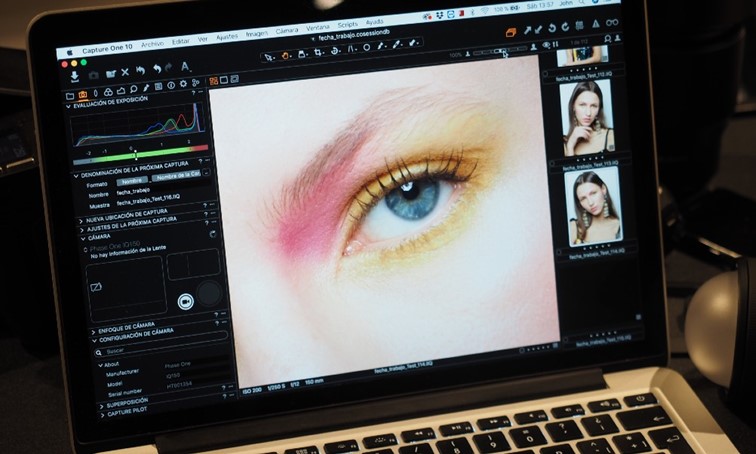
Task: Select the Rotate straighten cursor tool
Action: click(x=335, y=50)
